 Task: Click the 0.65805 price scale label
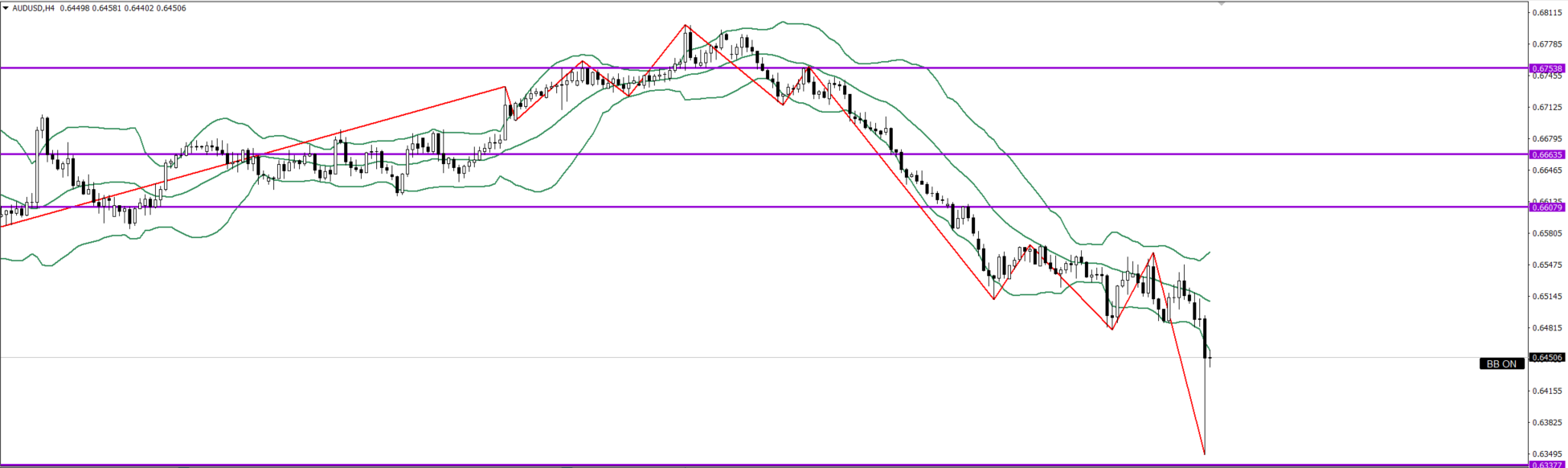coord(1547,233)
